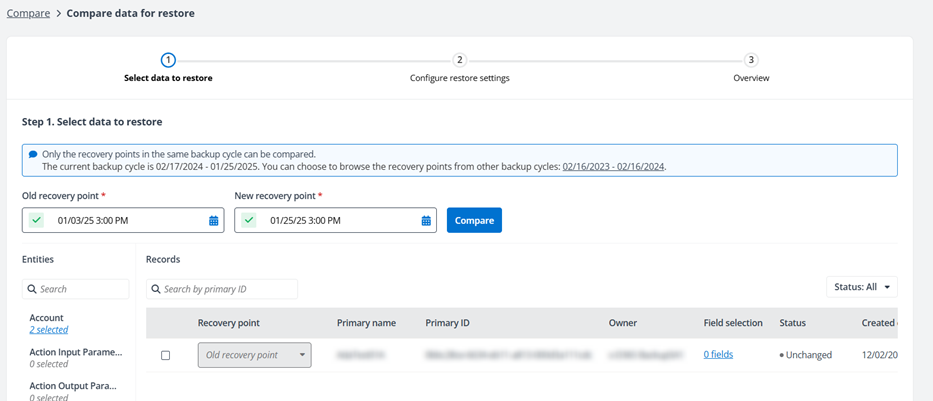Click the Status column header

793,323
